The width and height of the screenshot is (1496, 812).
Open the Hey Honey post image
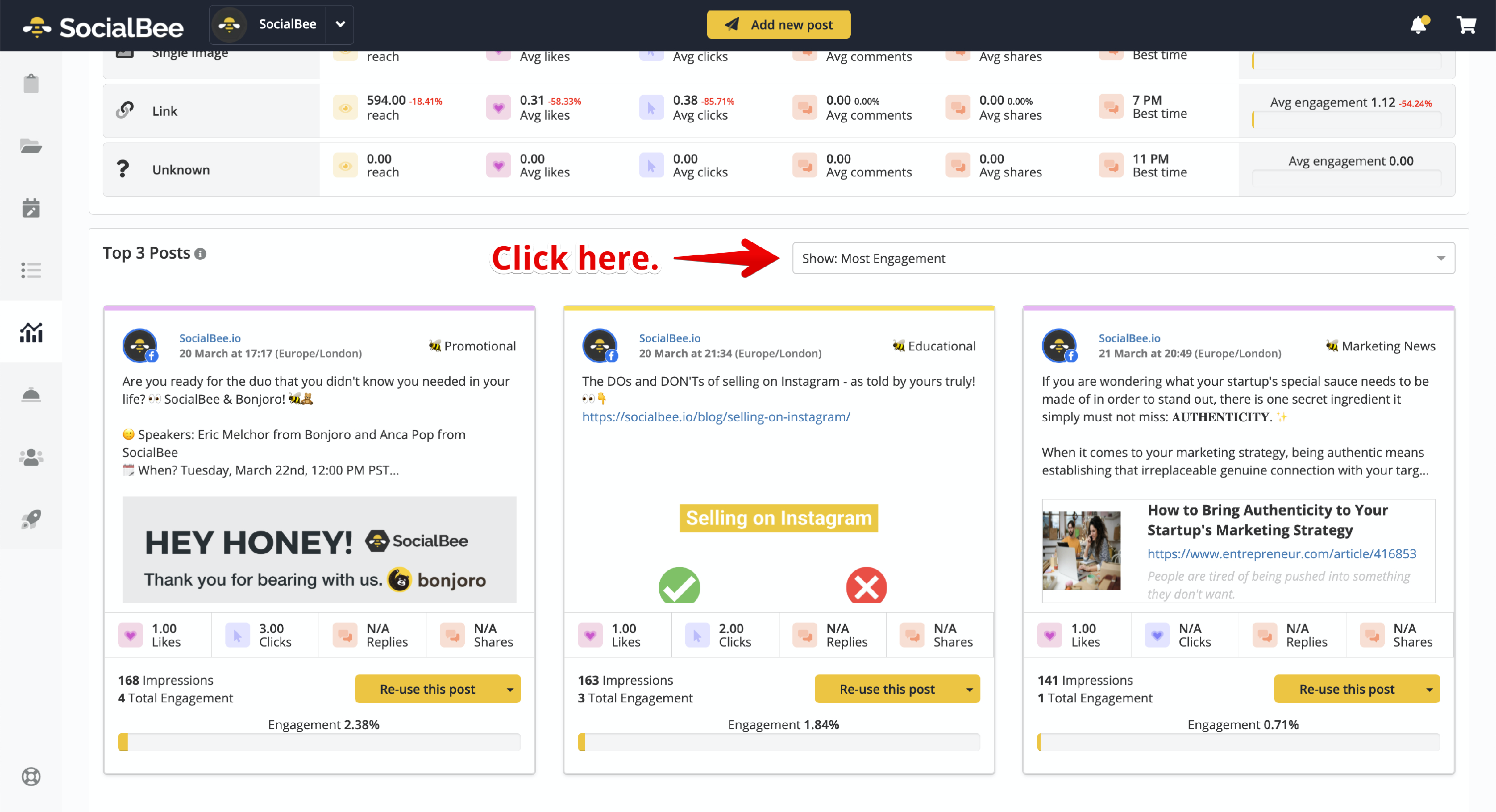(x=319, y=550)
